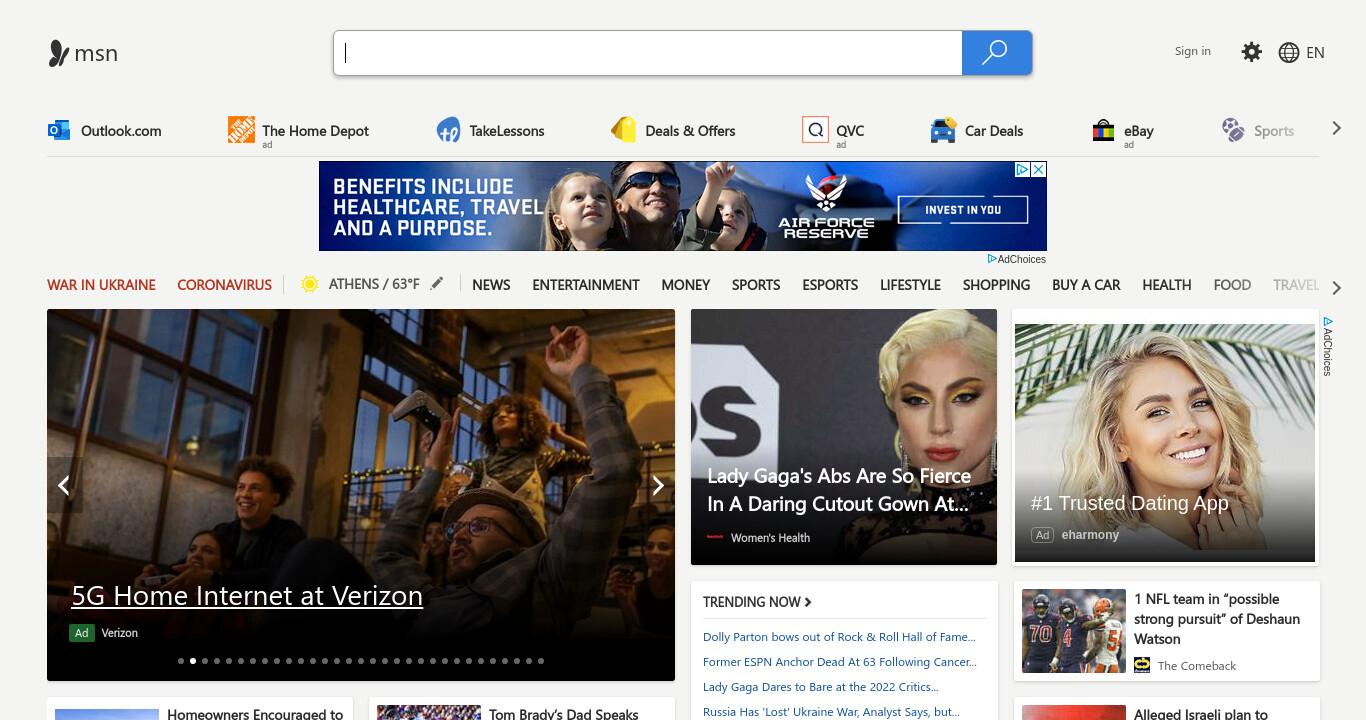Open WAR IN UKRAINE section
The height and width of the screenshot is (720, 1366).
[101, 285]
